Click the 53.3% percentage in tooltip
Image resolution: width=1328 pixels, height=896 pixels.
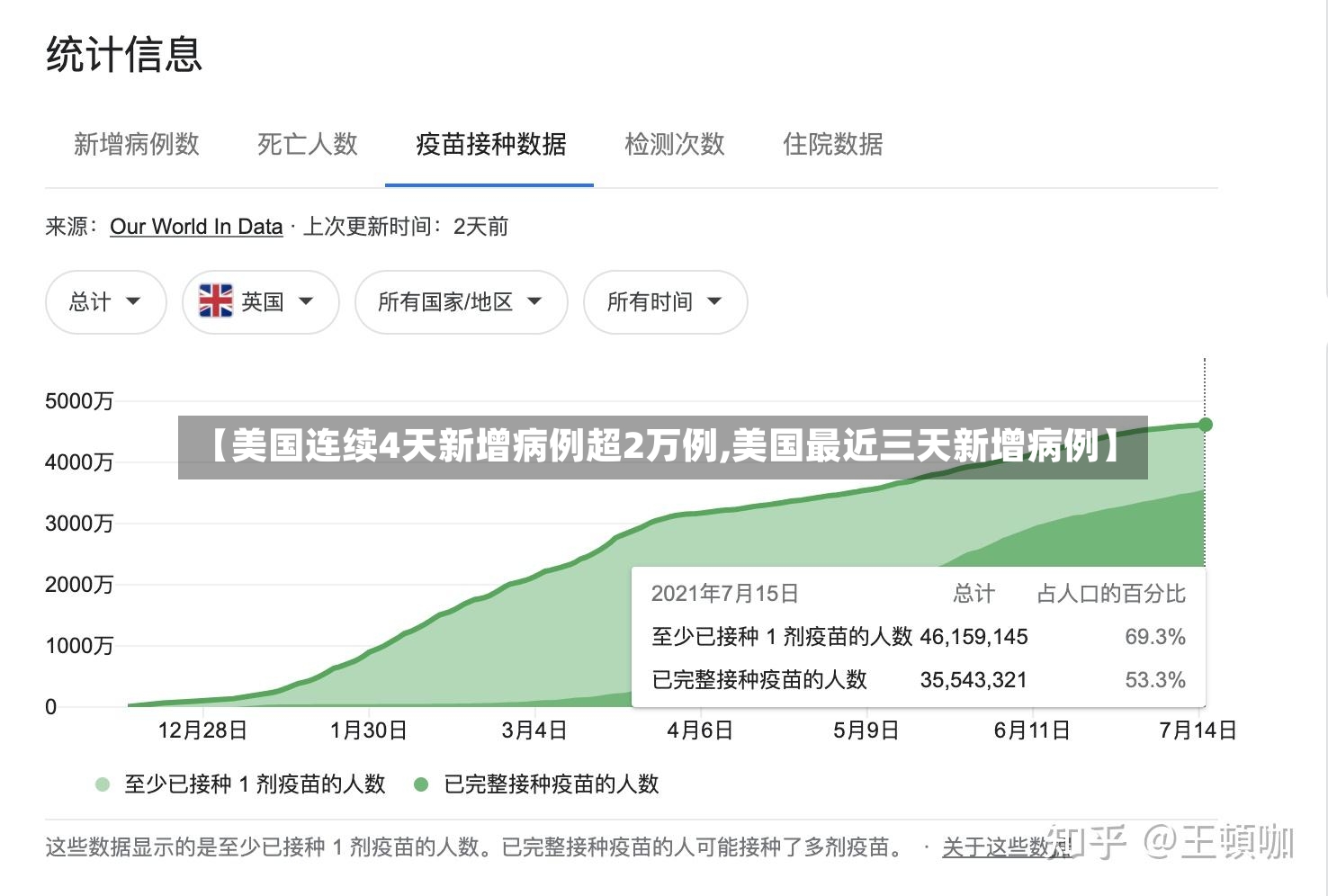click(x=1155, y=680)
